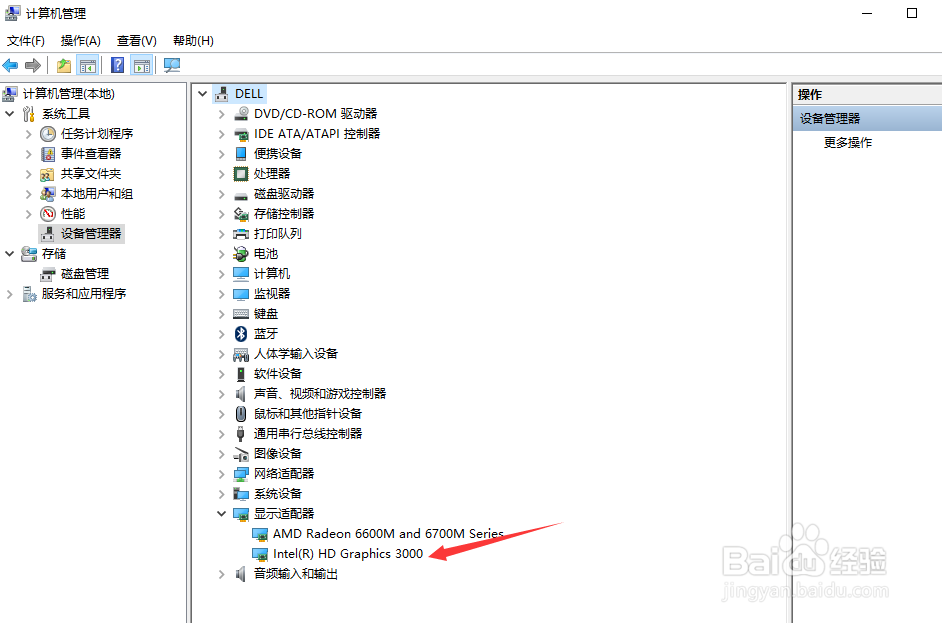This screenshot has width=942, height=623.
Task: Click the 通用串行总线控制器 USB icon
Action: (x=241, y=434)
